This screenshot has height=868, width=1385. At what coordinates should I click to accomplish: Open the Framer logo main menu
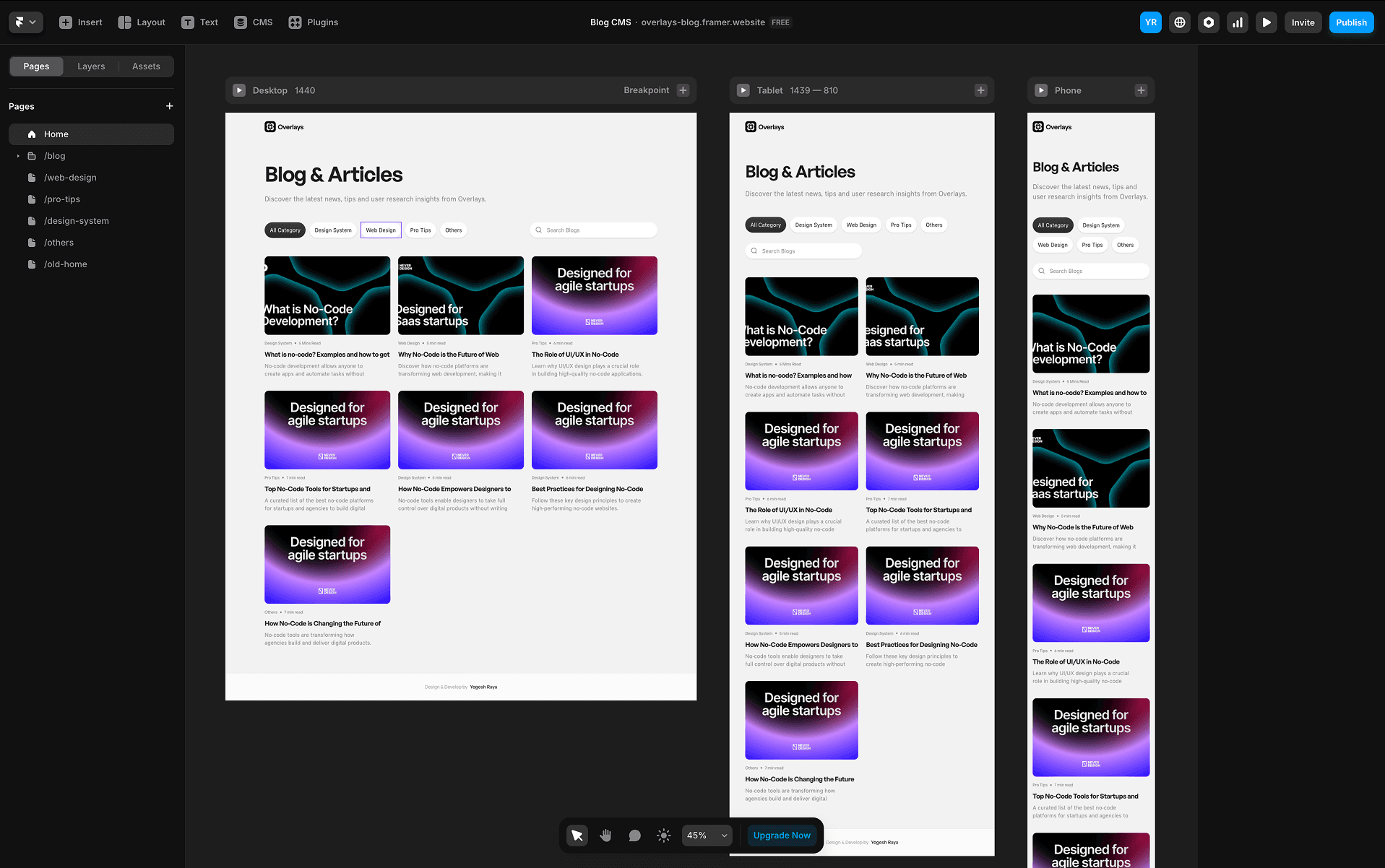(x=25, y=22)
